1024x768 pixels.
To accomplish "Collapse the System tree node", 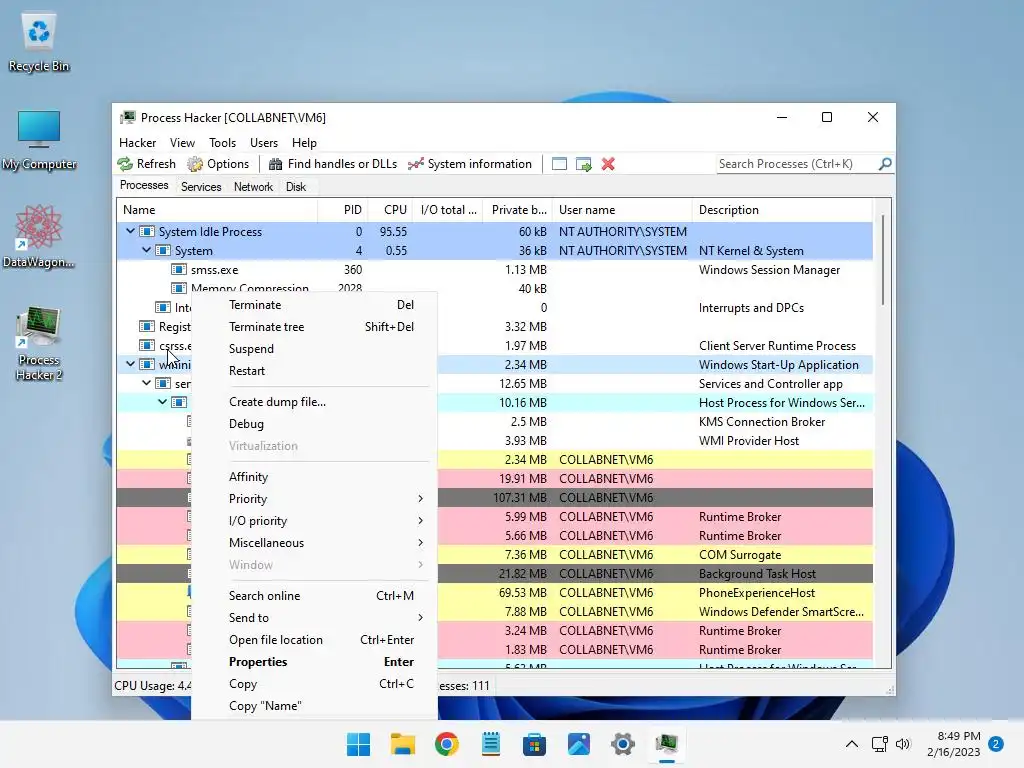I will click(146, 250).
